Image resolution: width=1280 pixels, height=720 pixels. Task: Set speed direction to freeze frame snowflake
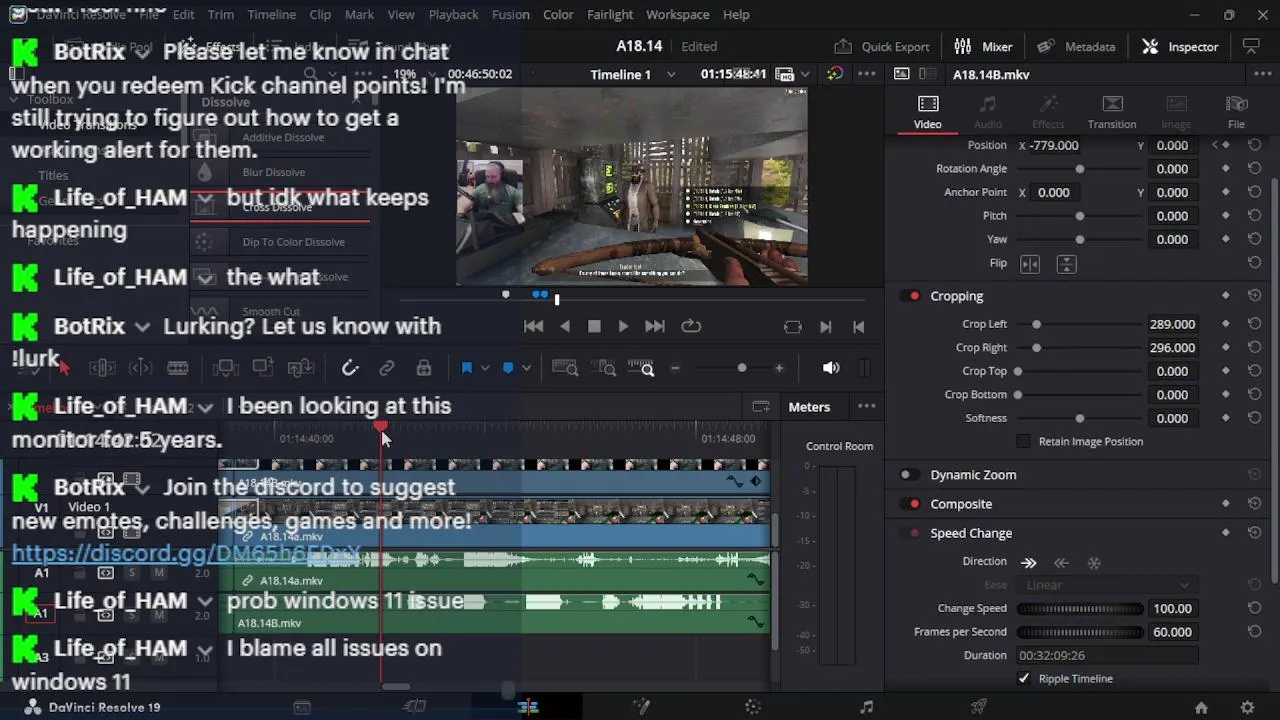1094,563
